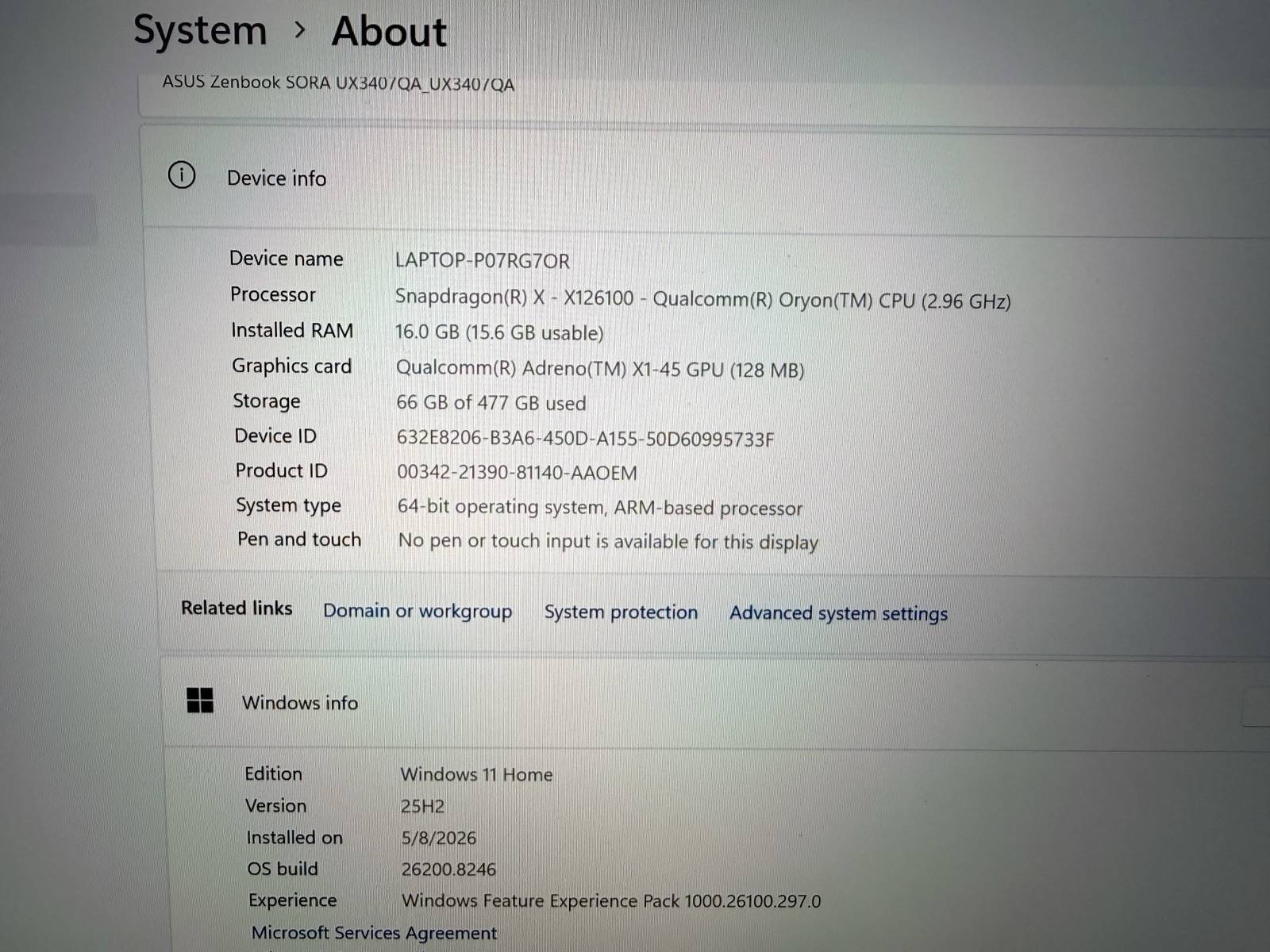Select device name LAPTOP-P07RG7OR
The image size is (1270, 952).
click(x=483, y=260)
